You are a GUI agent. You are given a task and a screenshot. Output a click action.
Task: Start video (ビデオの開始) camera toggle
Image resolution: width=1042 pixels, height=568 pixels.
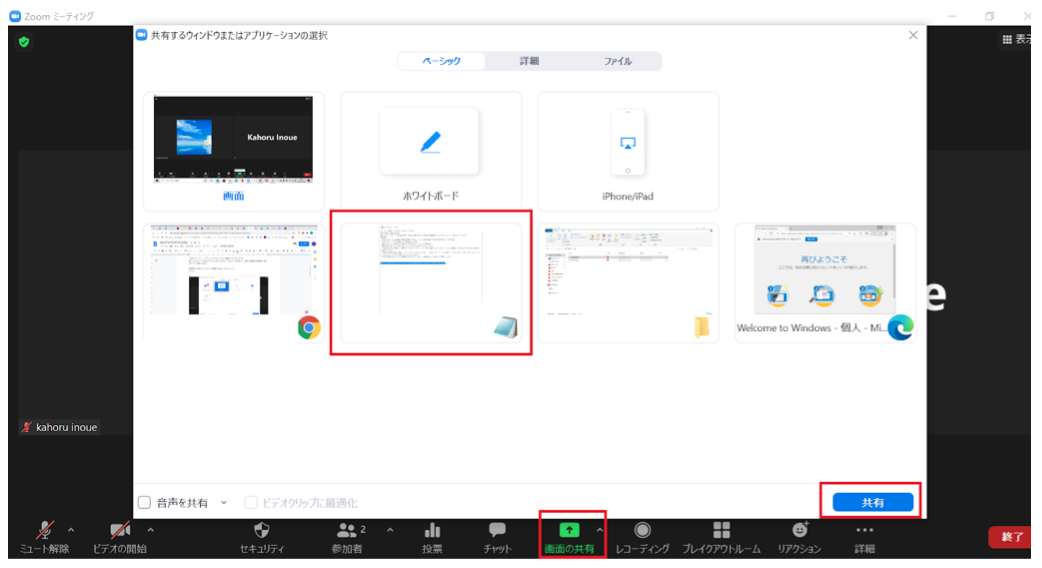[x=120, y=531]
